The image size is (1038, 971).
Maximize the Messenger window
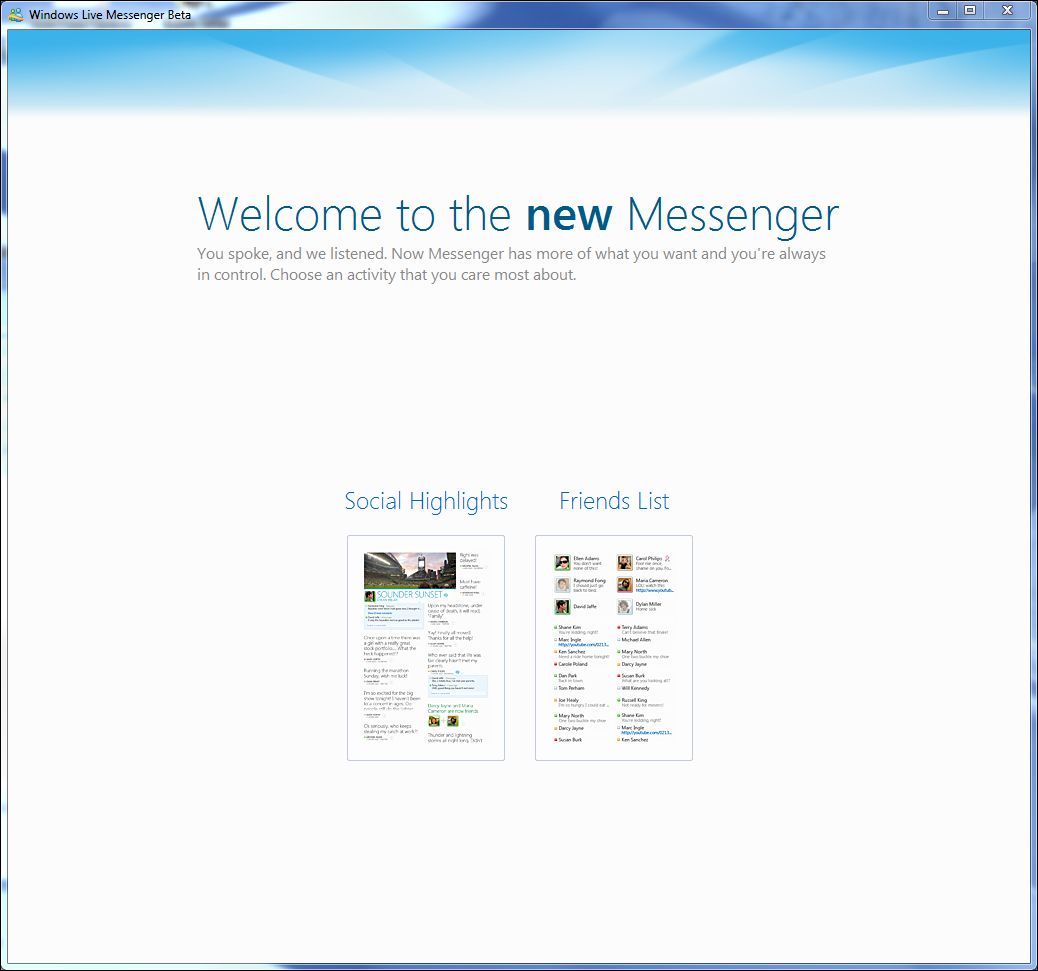970,11
